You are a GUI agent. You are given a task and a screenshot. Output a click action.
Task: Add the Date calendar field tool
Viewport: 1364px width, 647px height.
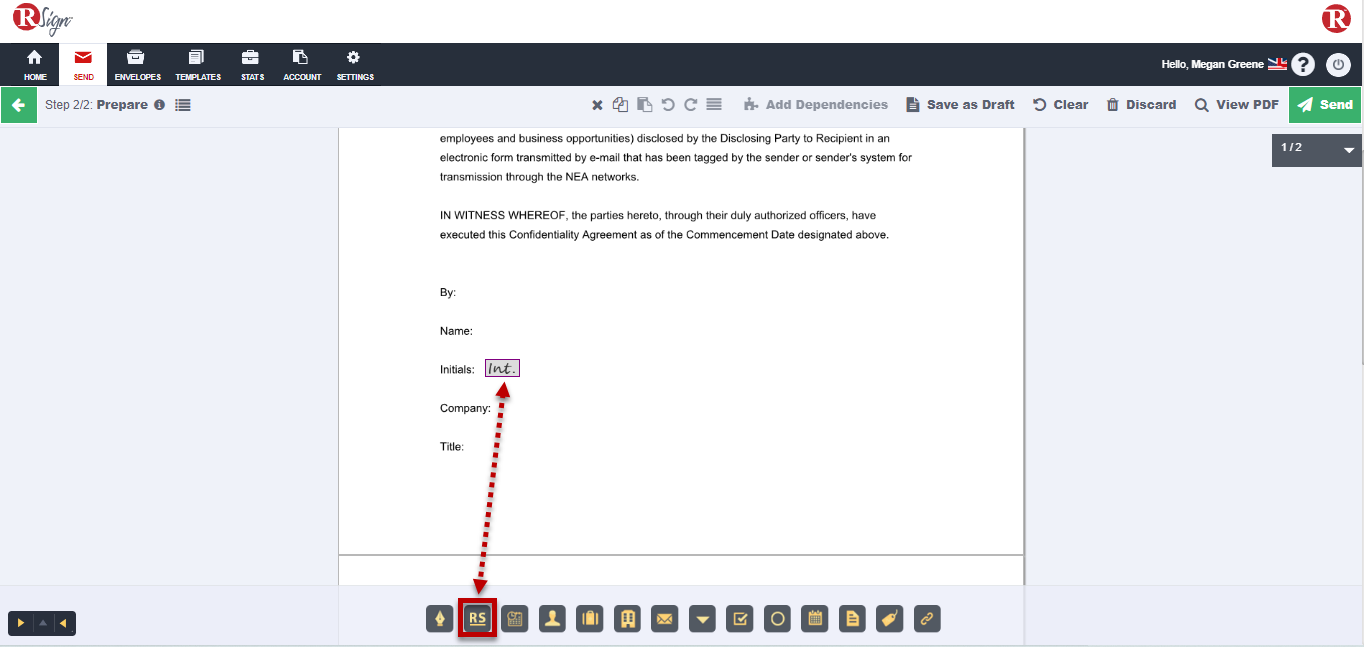point(815,619)
